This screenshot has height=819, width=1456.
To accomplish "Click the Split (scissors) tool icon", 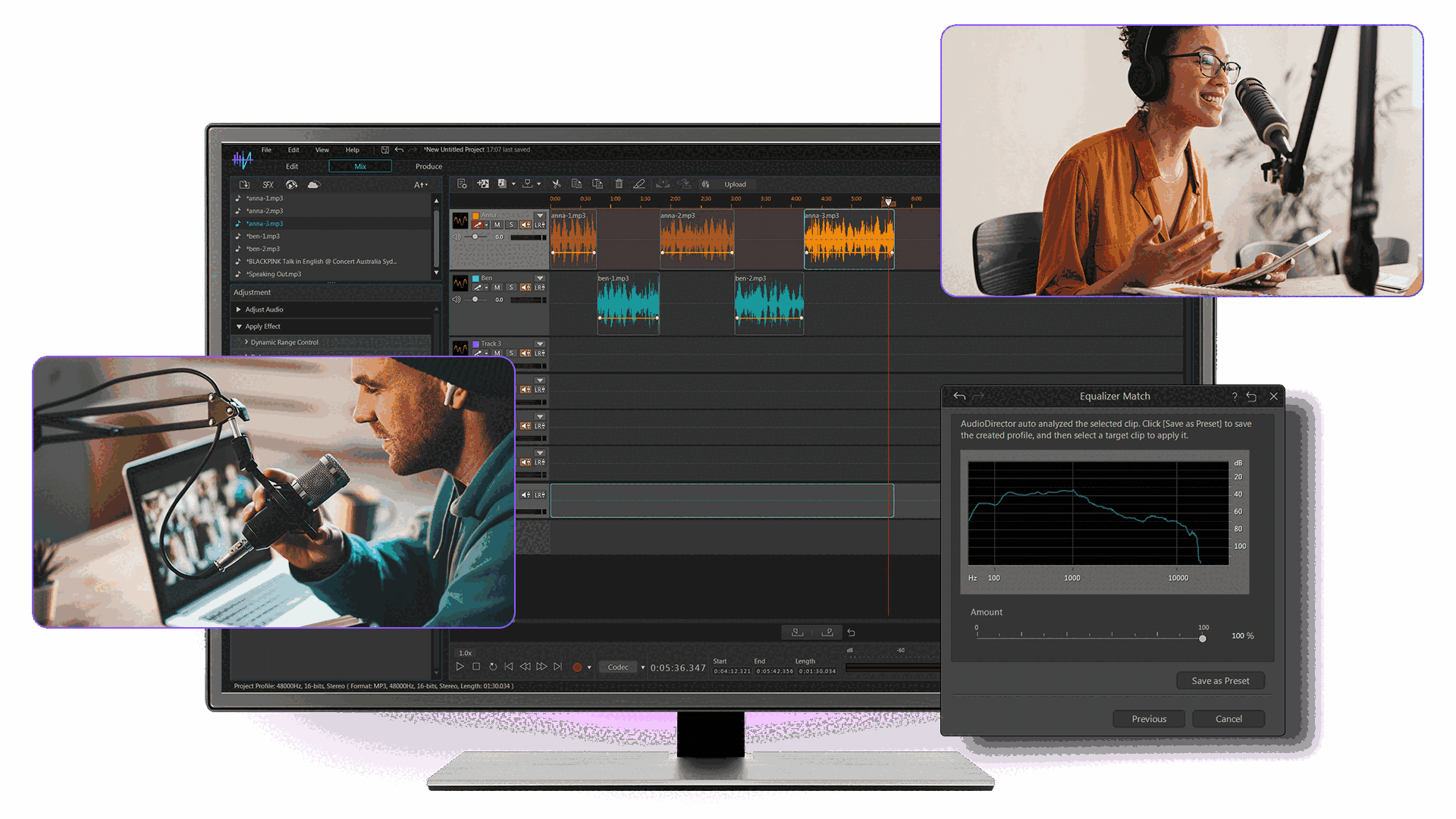I will [x=556, y=184].
